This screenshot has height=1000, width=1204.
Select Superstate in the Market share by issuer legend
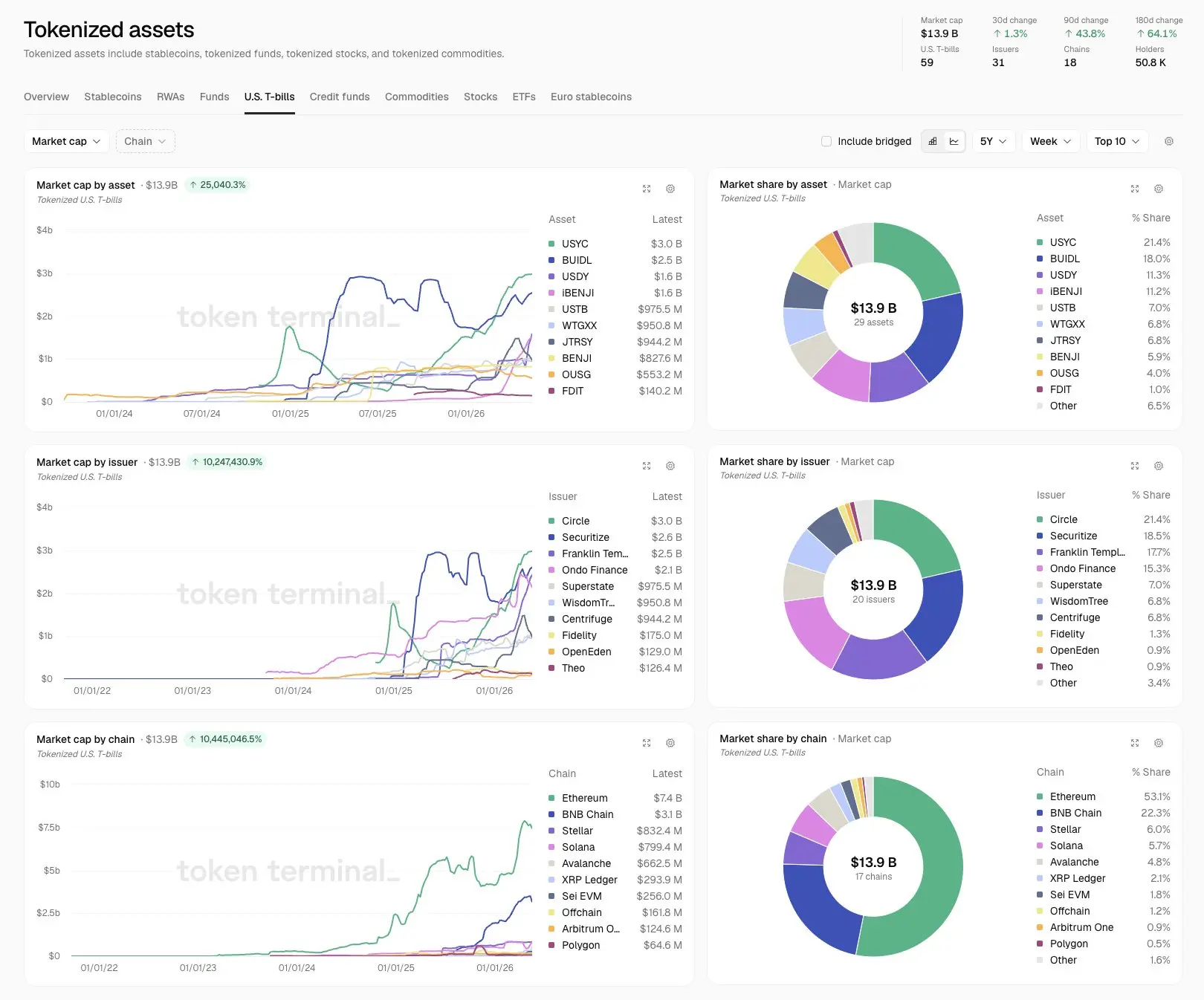pos(1076,585)
